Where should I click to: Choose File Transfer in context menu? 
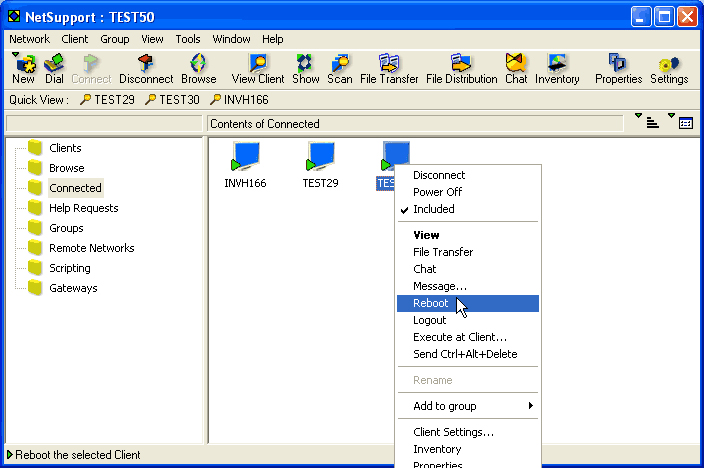pos(468,252)
